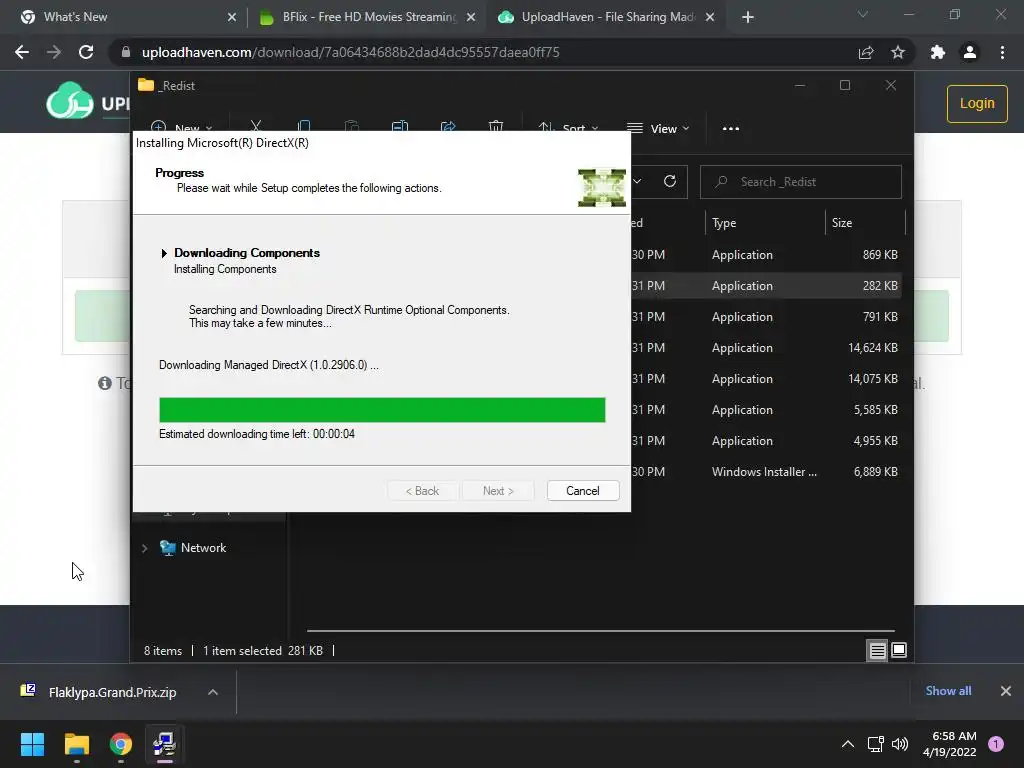This screenshot has width=1024, height=768.
Task: Close the Chrome downloads bar
Action: coord(1006,691)
